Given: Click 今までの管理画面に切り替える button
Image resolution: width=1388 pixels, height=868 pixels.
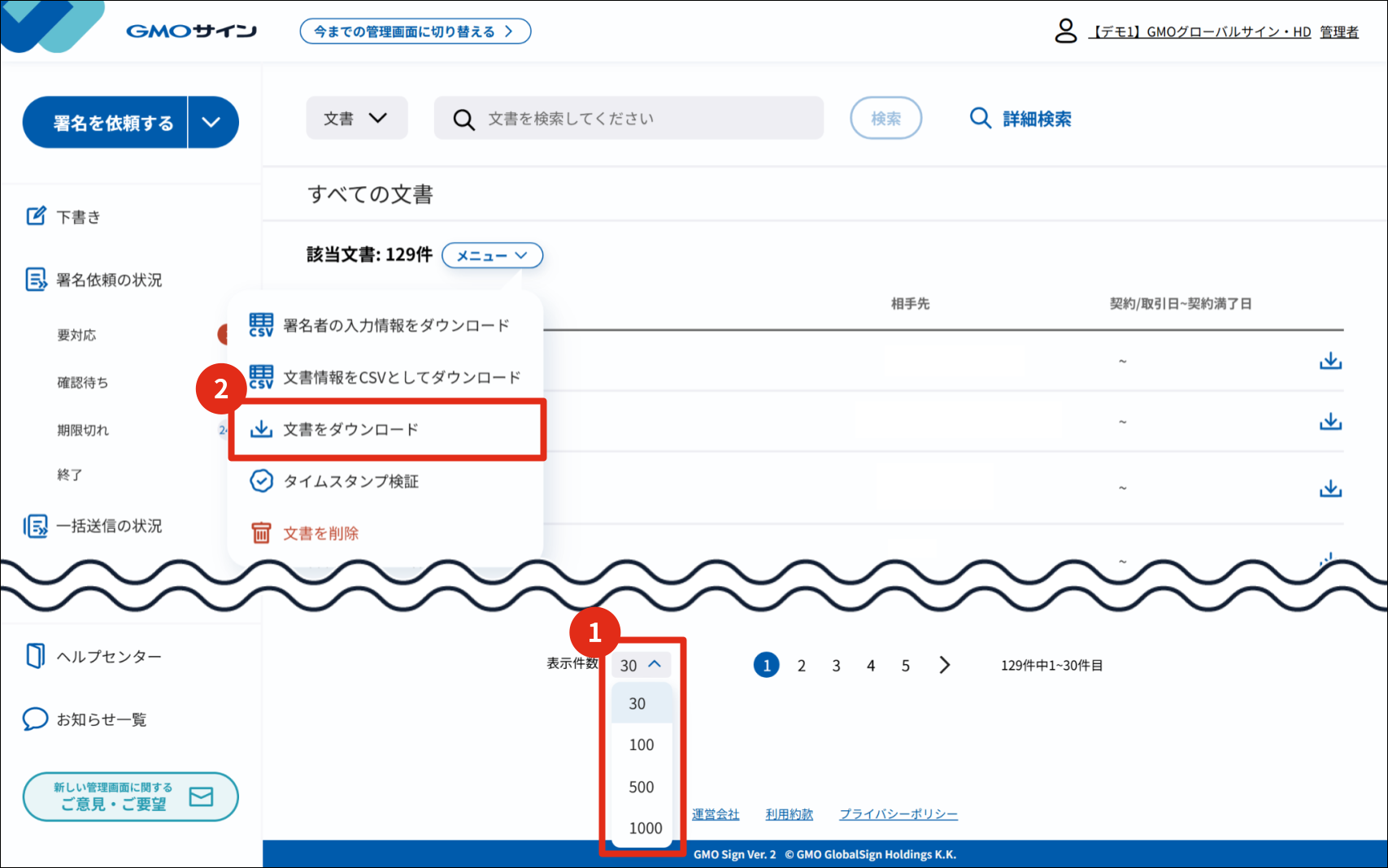Looking at the screenshot, I should pyautogui.click(x=415, y=32).
